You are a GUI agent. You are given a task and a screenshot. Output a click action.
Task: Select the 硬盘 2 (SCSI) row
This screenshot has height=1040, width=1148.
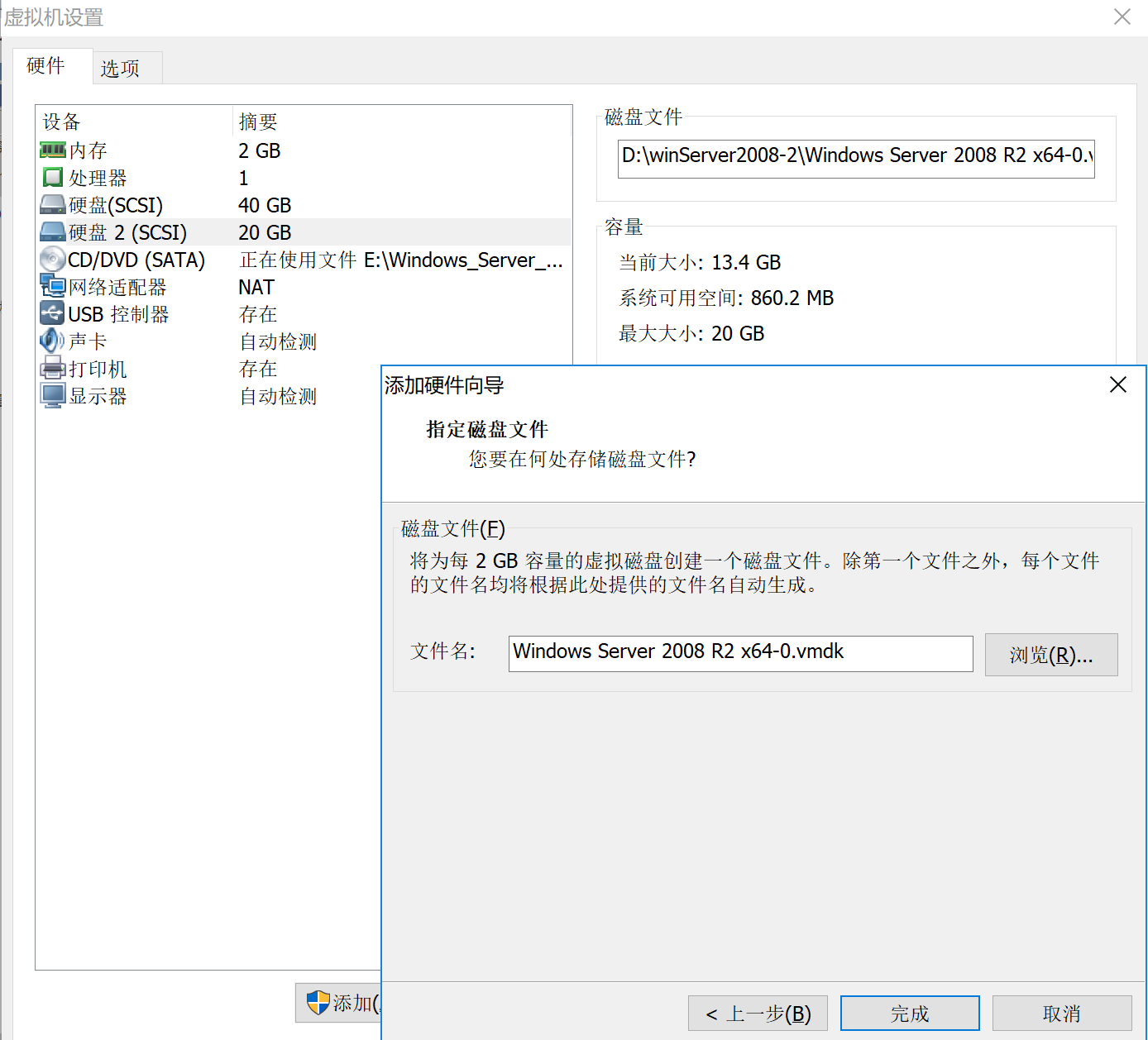coord(304,232)
